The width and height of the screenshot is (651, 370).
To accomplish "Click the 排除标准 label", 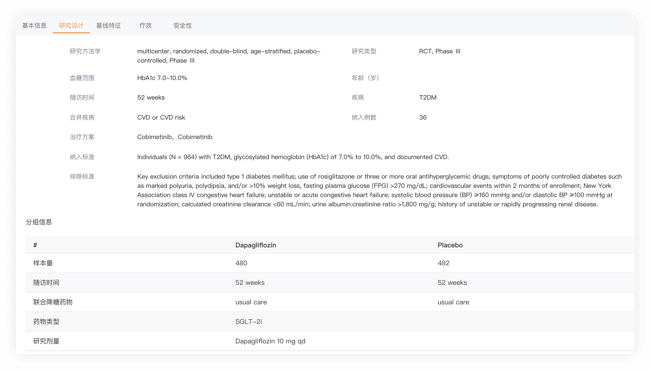I will tap(82, 176).
